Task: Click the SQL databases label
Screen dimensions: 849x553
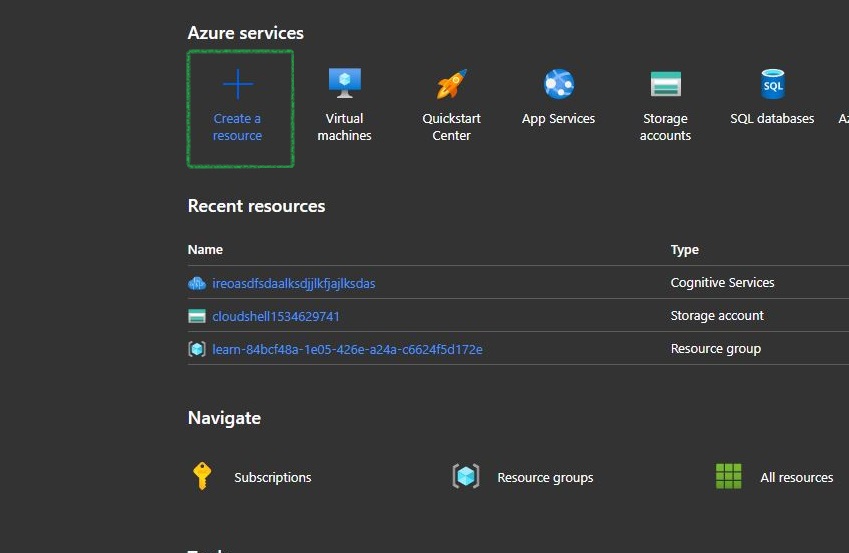Action: (772, 119)
